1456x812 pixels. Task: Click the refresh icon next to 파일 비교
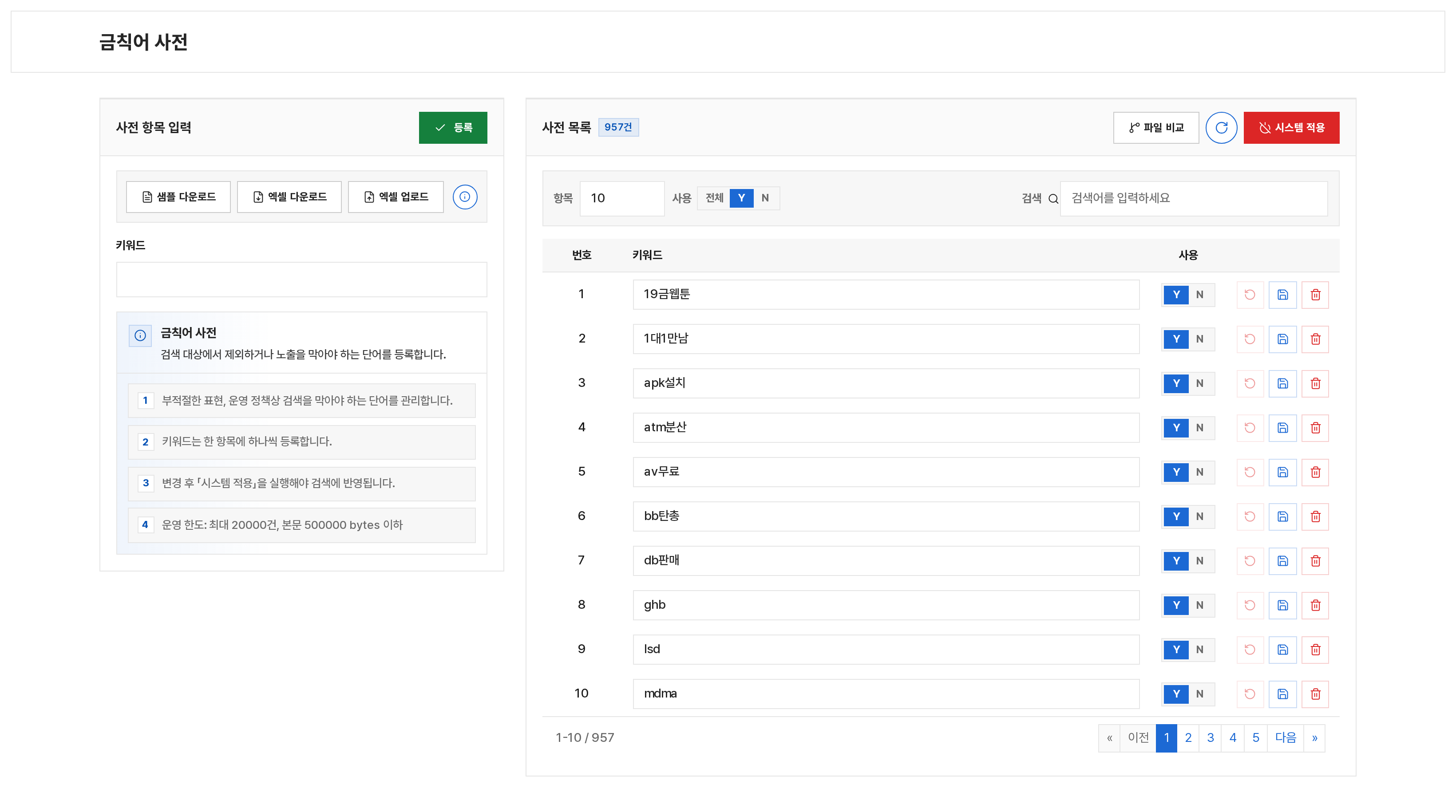tap(1221, 128)
